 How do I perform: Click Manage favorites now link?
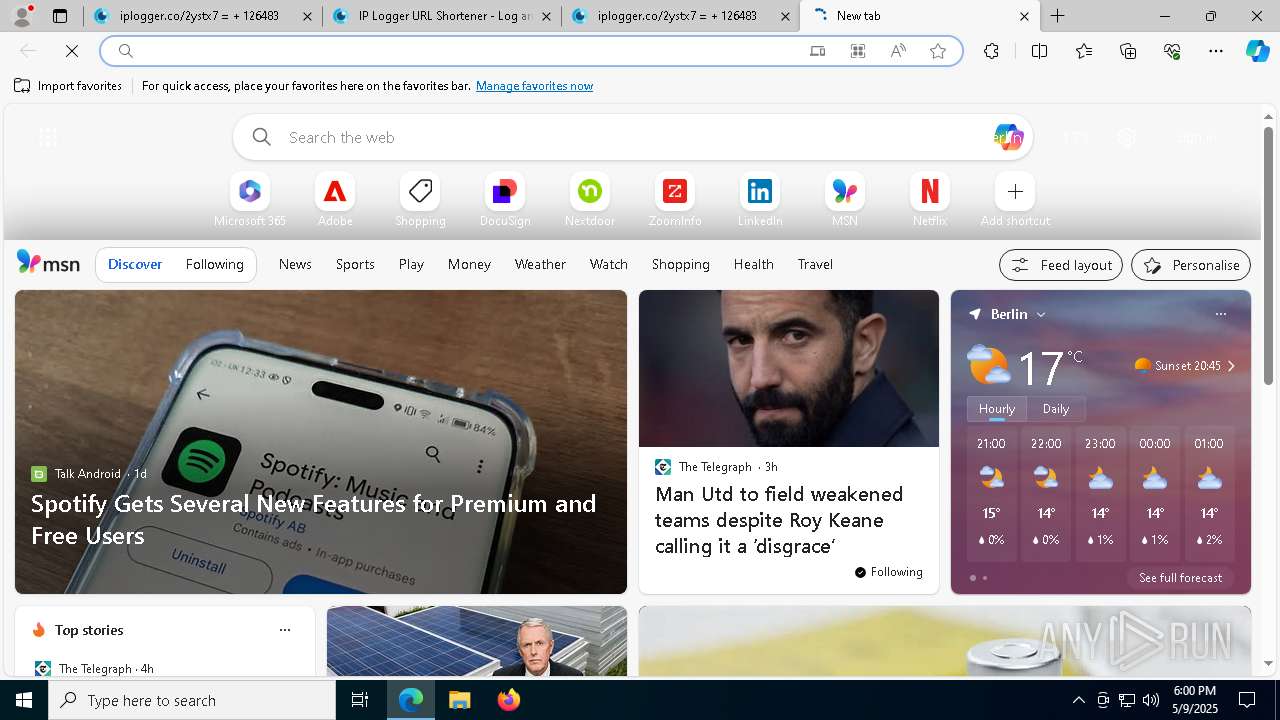(534, 86)
